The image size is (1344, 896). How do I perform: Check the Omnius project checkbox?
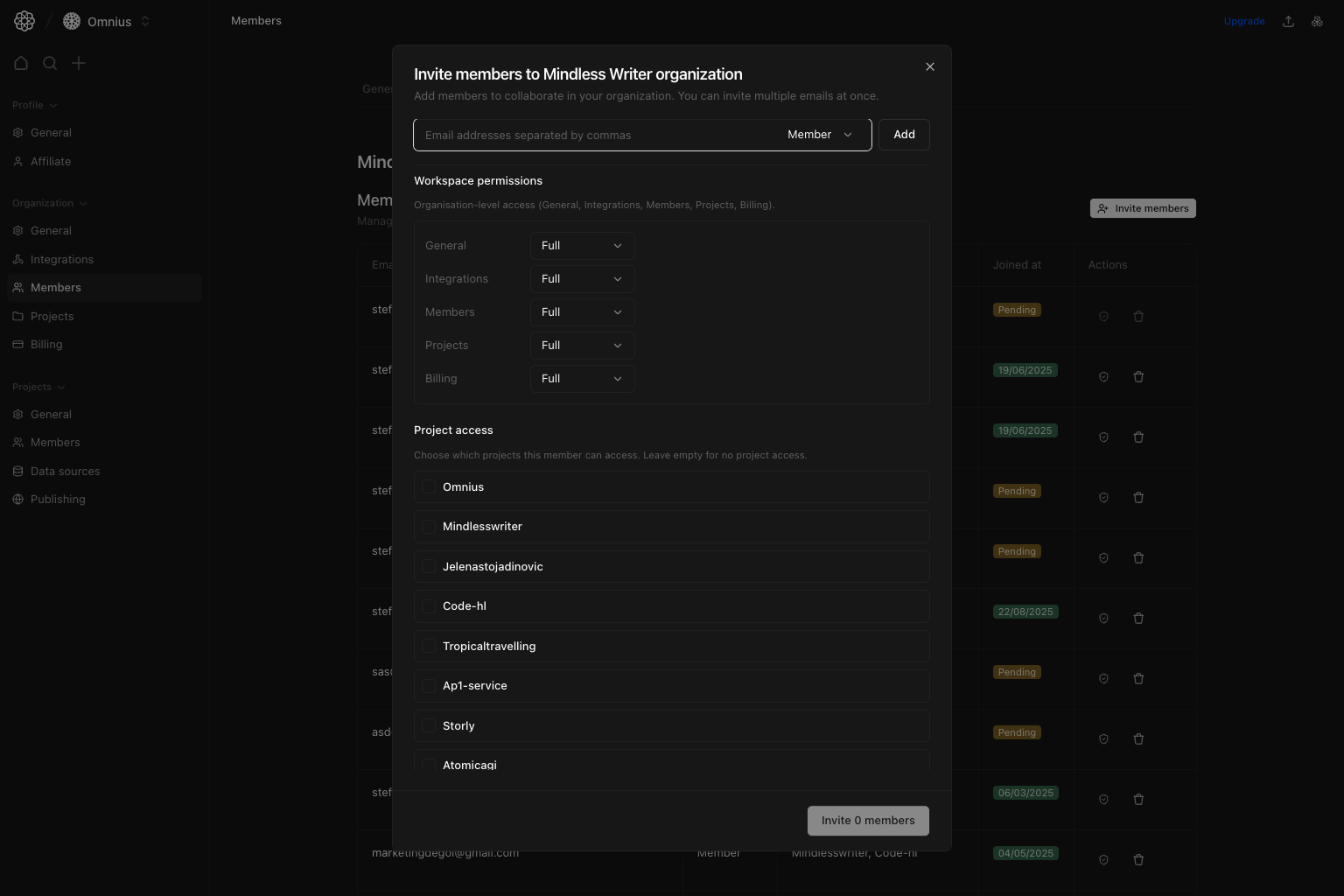(429, 487)
